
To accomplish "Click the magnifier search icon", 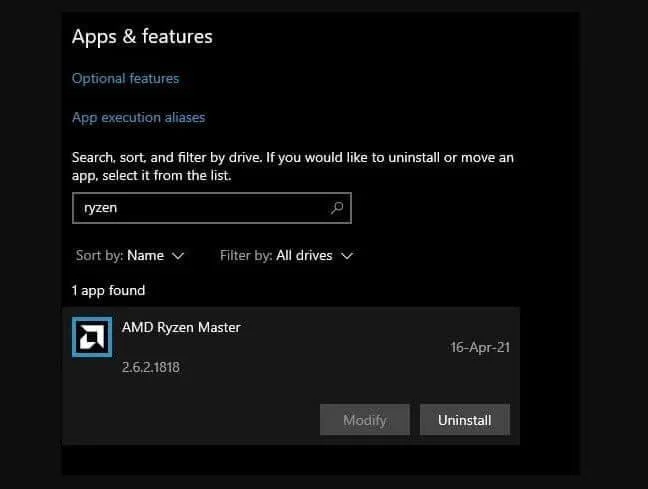I will click(x=337, y=208).
